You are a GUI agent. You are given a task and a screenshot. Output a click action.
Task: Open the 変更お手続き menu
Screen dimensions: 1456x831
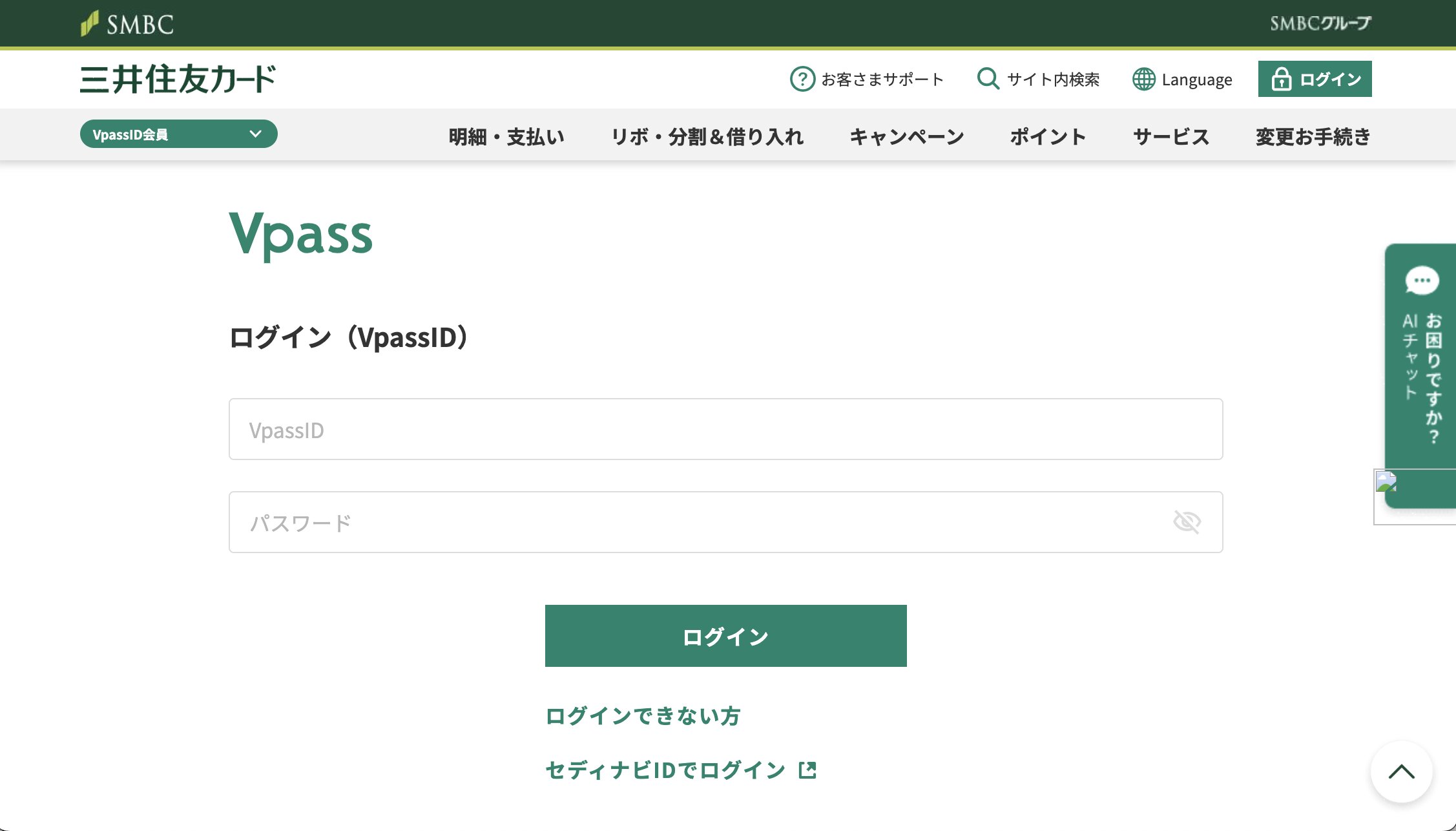click(x=1313, y=136)
